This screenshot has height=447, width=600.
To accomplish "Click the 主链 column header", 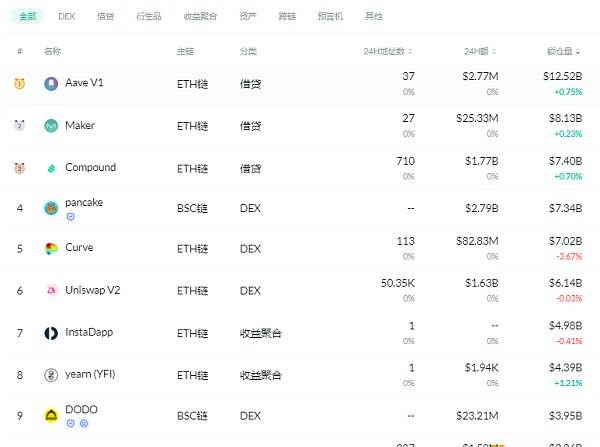I will click(185, 51).
